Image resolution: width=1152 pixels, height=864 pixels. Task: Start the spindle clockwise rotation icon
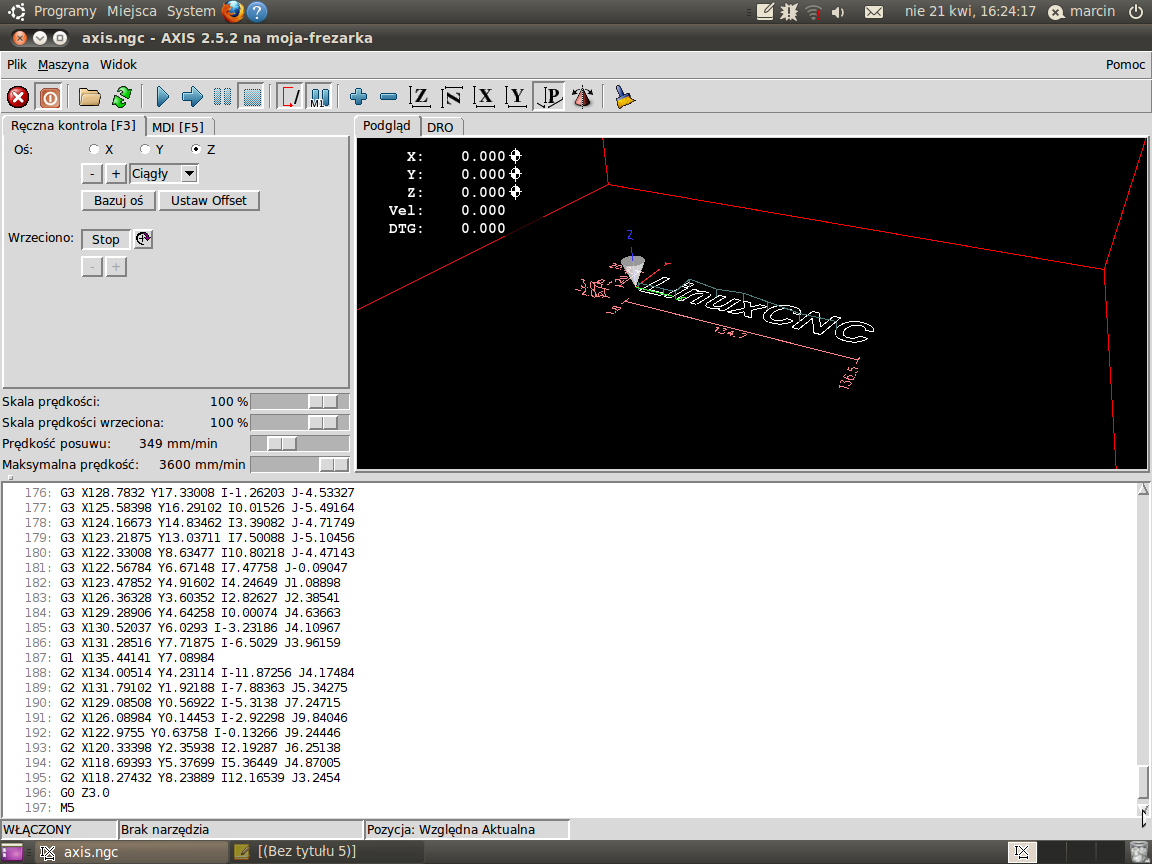pos(143,239)
